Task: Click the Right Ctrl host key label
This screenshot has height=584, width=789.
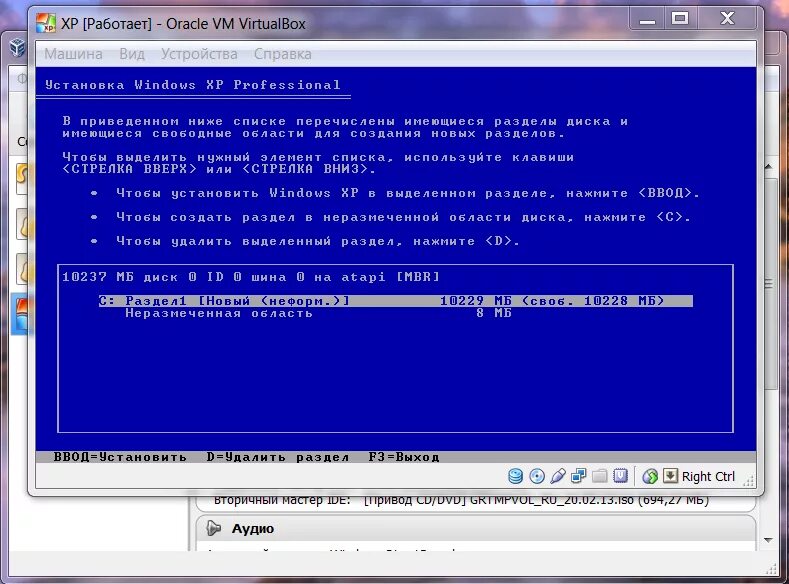Action: pos(708,476)
